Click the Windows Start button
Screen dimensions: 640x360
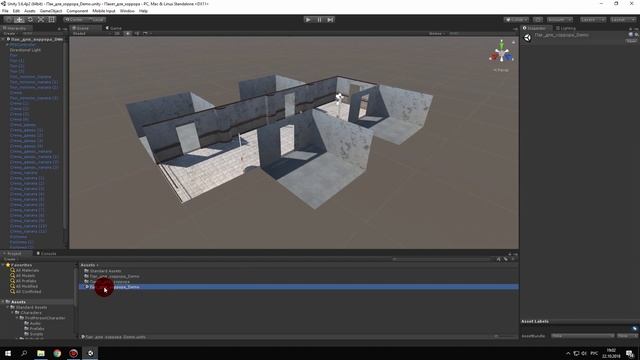(x=8, y=353)
